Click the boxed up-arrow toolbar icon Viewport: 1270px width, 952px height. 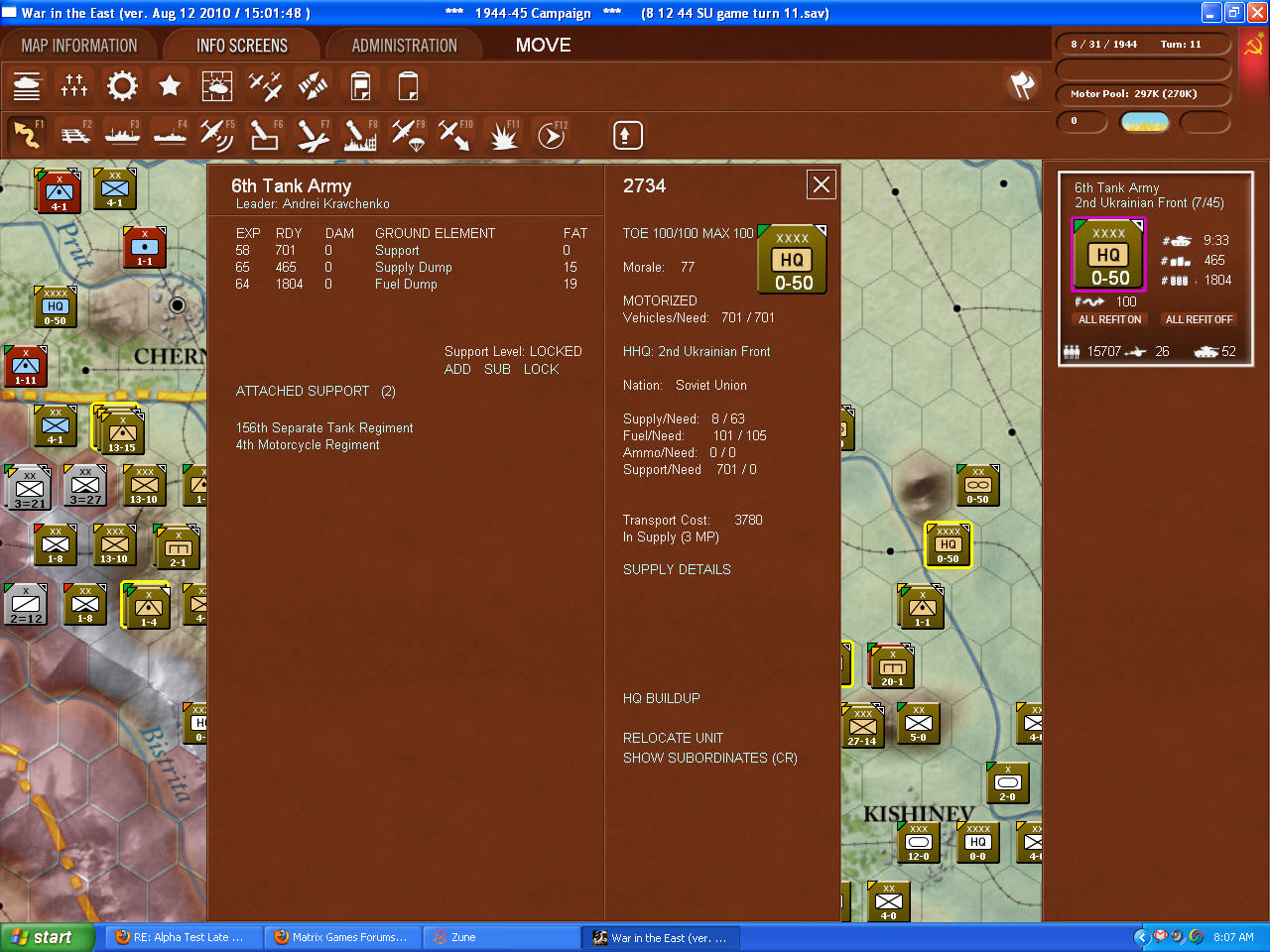[x=627, y=135]
